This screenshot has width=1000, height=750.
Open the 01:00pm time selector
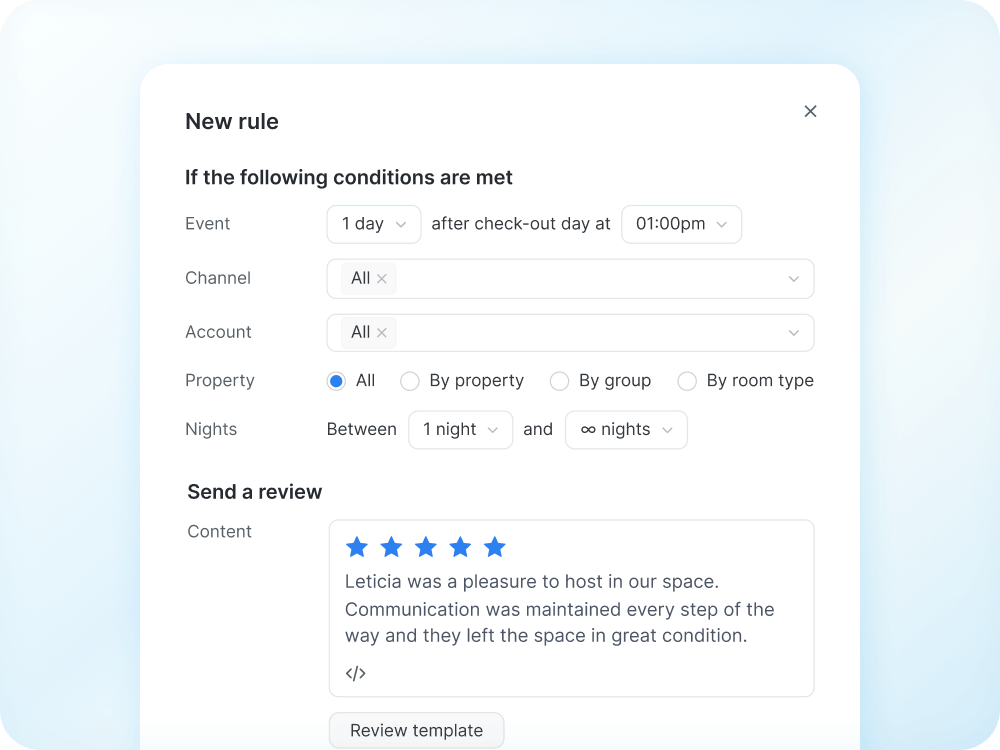(681, 224)
